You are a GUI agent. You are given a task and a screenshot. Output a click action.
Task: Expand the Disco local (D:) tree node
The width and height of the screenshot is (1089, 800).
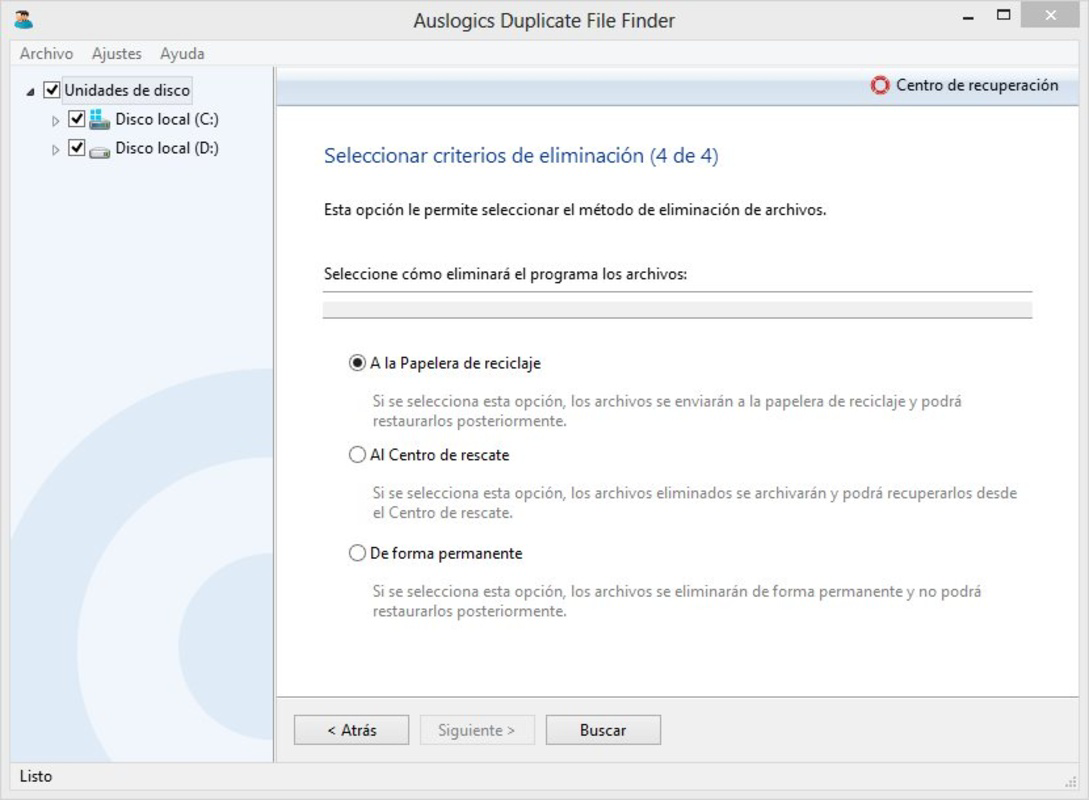(56, 150)
